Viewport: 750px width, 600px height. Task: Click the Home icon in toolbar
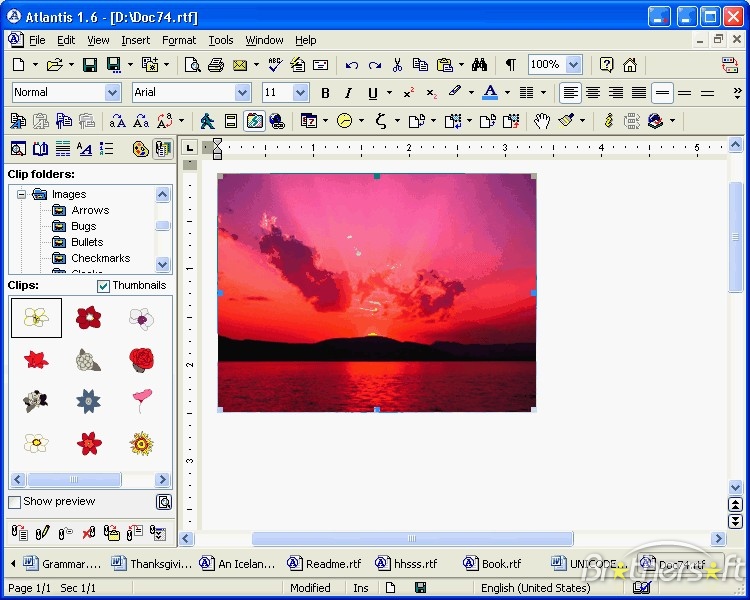[630, 65]
